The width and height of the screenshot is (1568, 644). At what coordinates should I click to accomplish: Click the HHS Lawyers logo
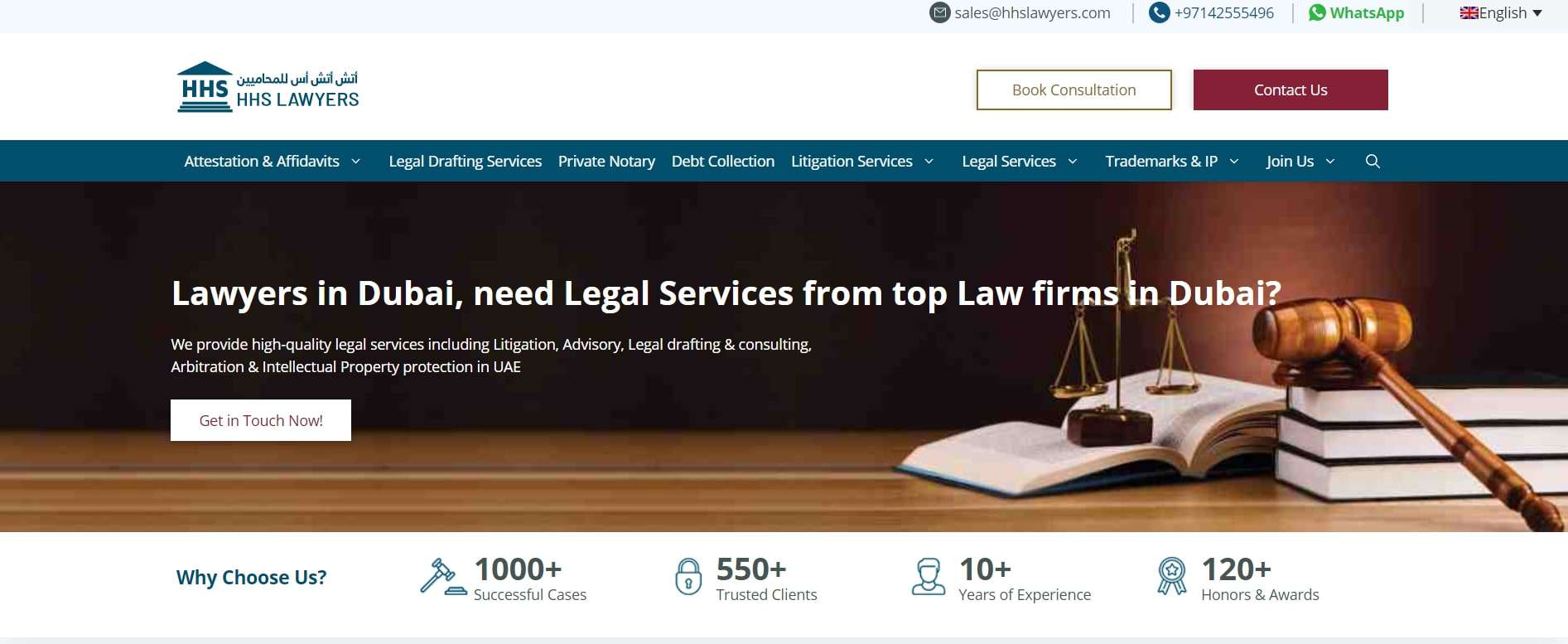click(268, 87)
